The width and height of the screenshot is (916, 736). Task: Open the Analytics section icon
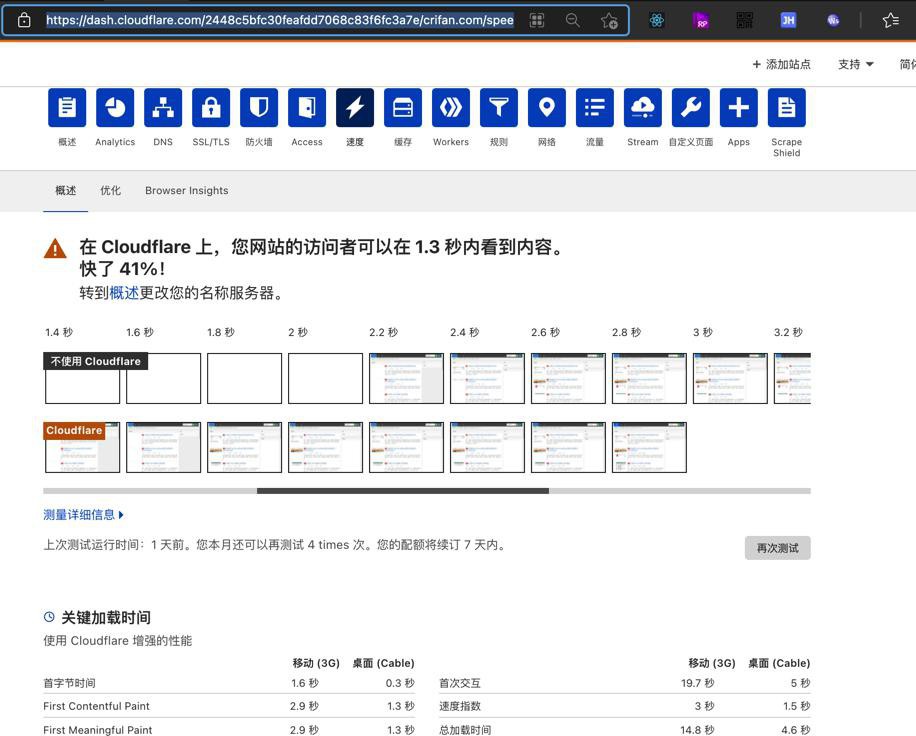pos(115,107)
